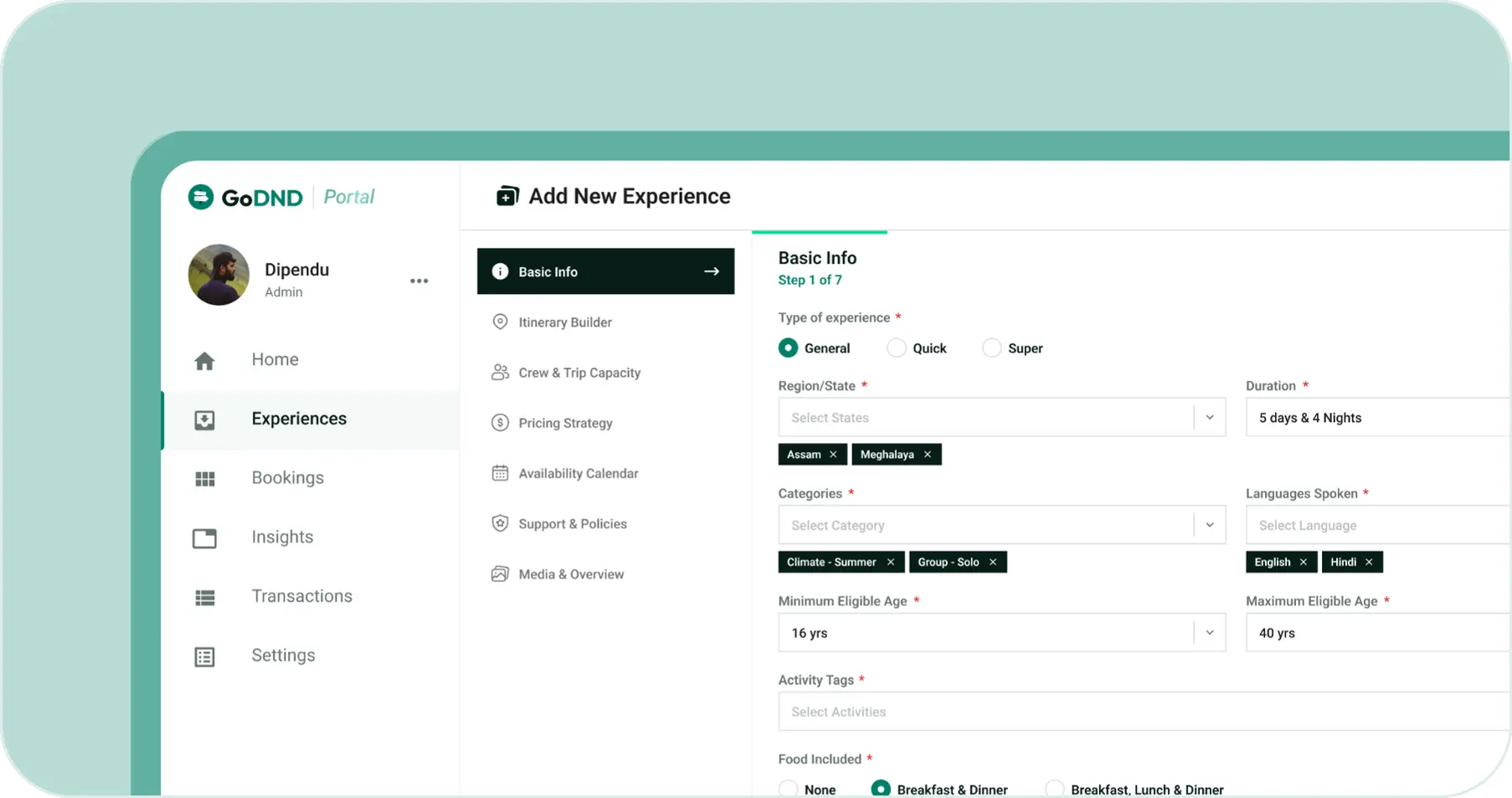The image size is (1512, 798).
Task: Navigate to Media & Overview
Action: 570,574
